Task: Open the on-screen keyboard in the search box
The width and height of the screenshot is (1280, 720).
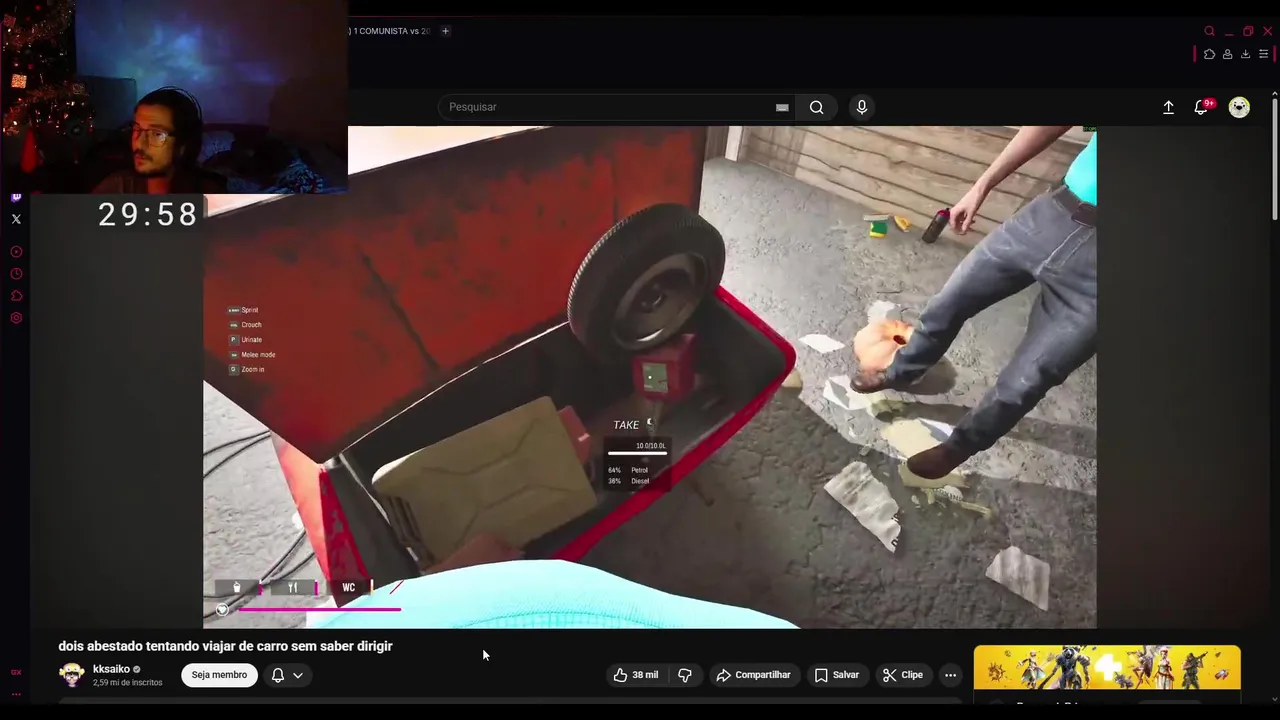Action: pos(782,108)
